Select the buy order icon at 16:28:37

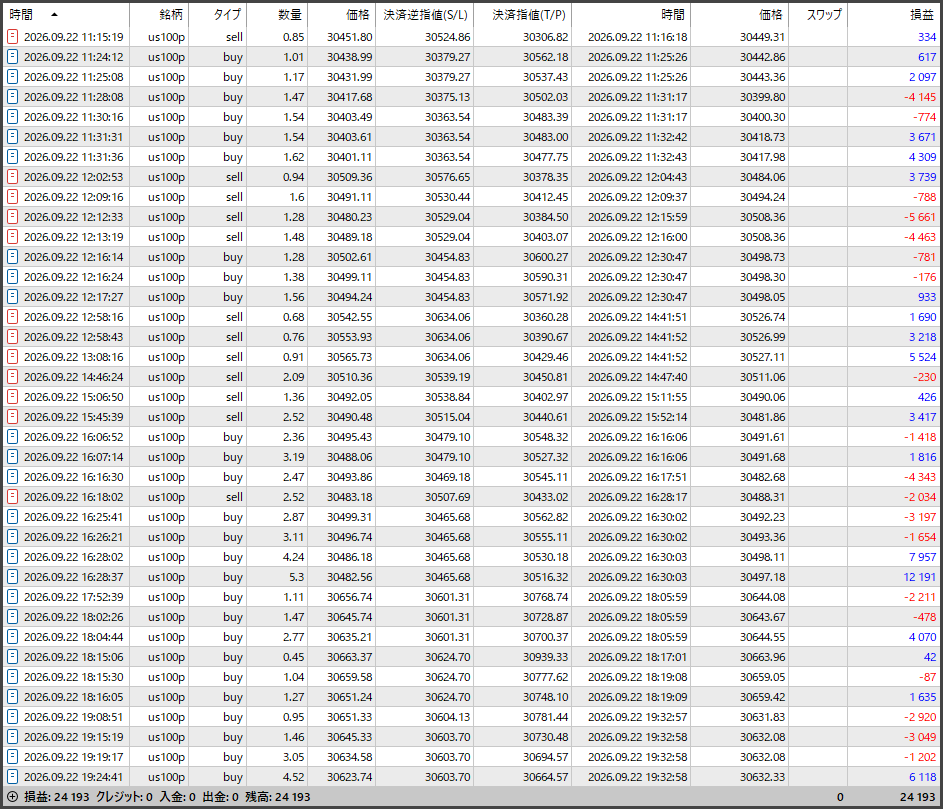pos(12,577)
